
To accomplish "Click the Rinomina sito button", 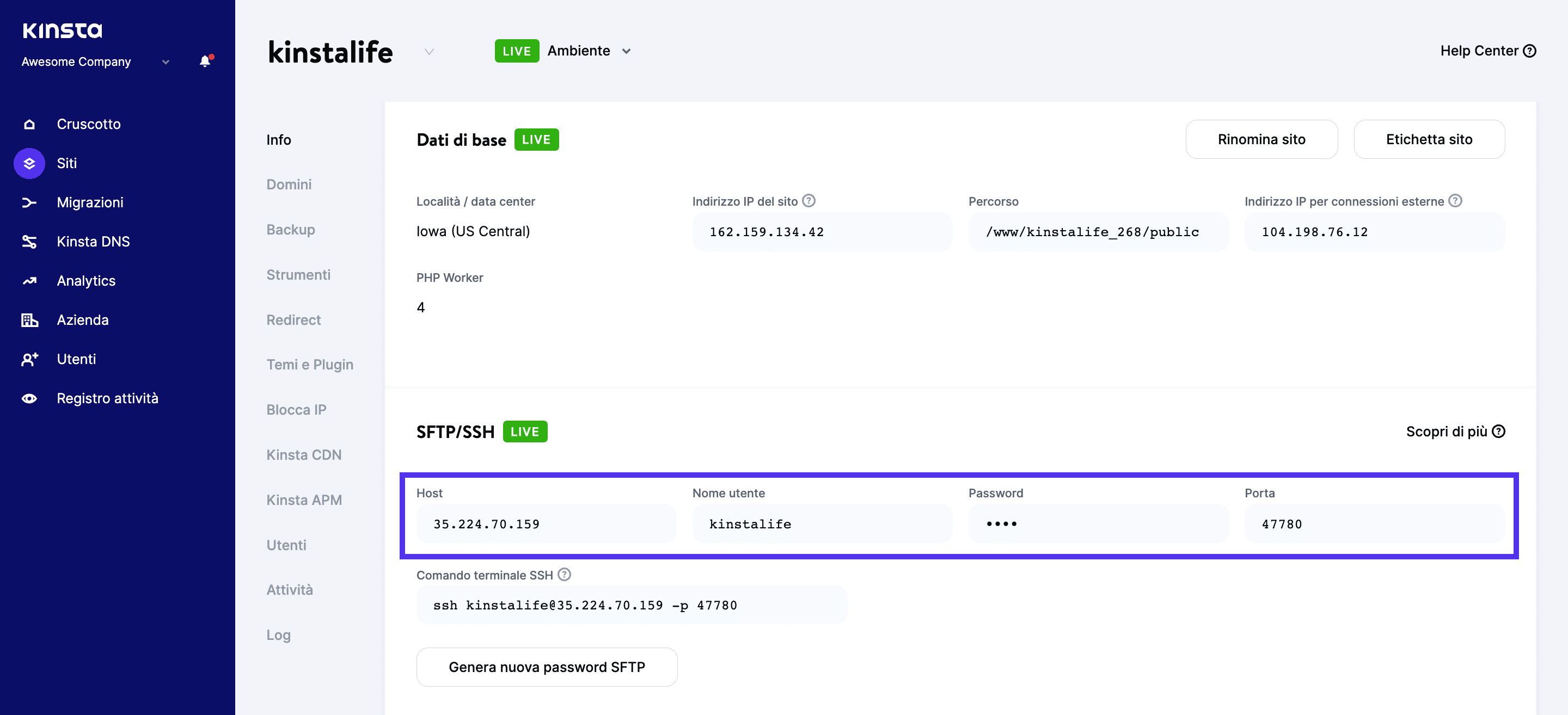I will (1261, 139).
